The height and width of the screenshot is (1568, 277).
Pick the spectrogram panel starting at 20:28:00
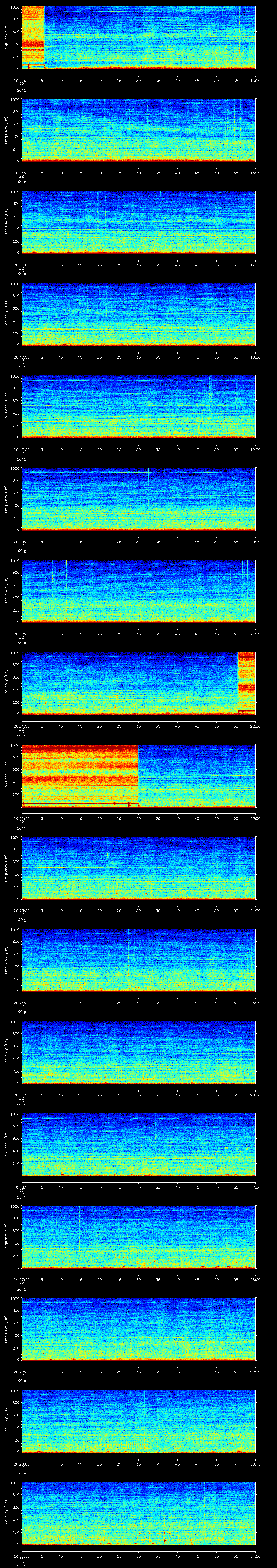pos(138,1329)
